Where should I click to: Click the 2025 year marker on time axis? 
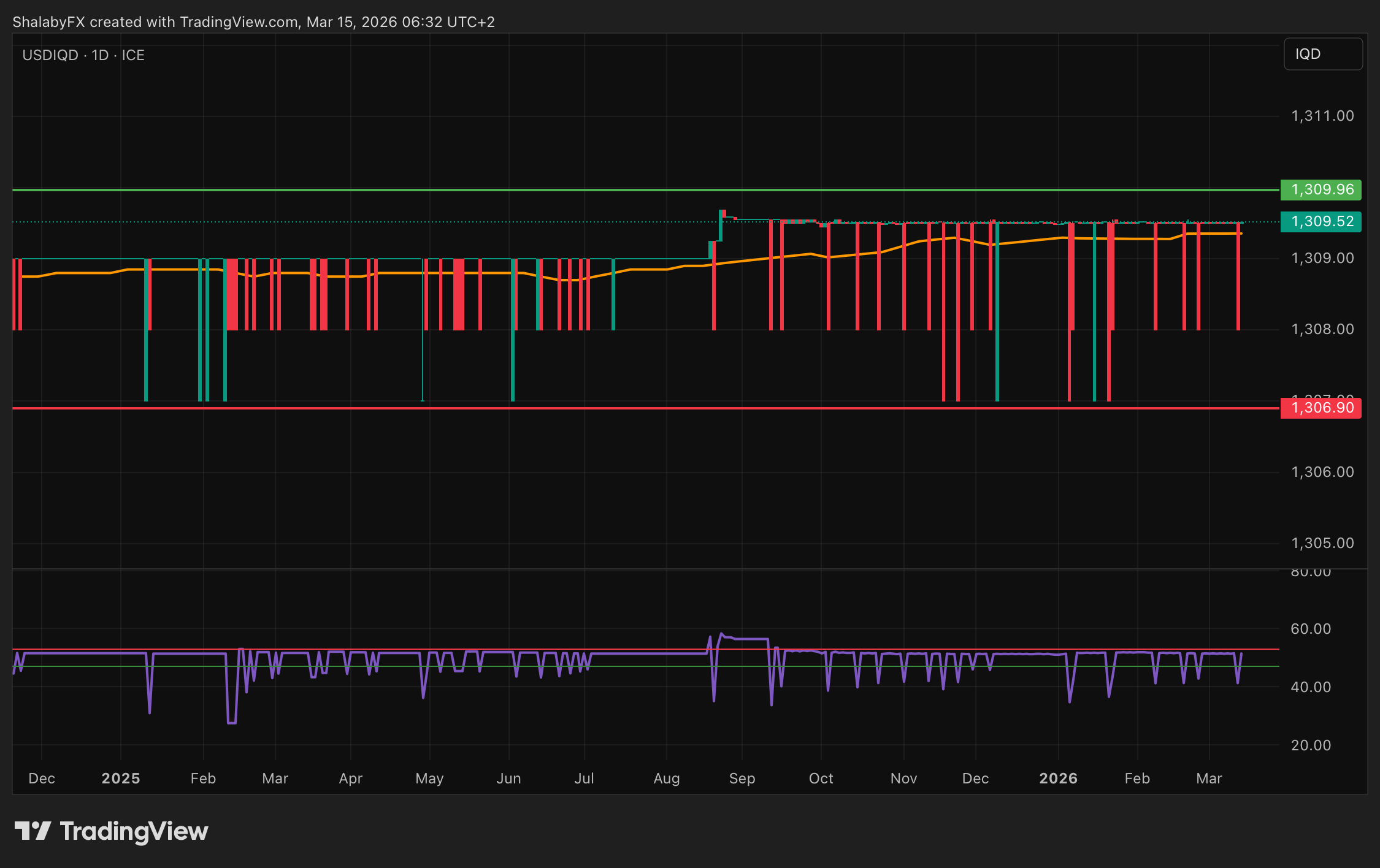click(121, 779)
